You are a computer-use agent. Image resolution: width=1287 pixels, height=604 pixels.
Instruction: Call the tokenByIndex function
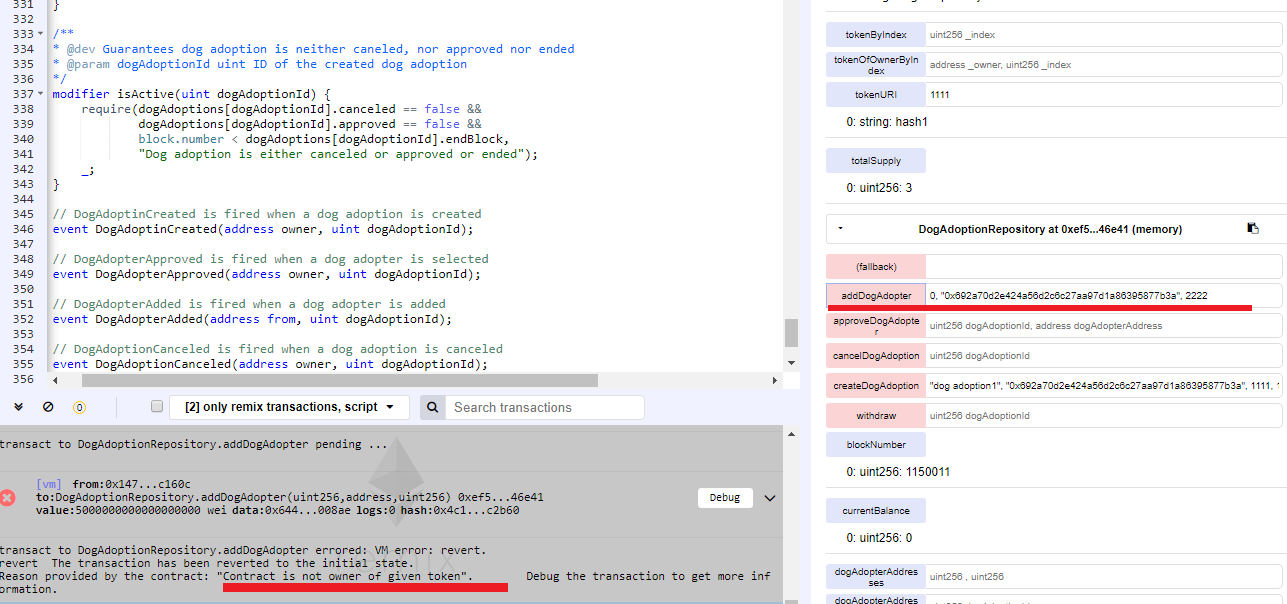(876, 35)
